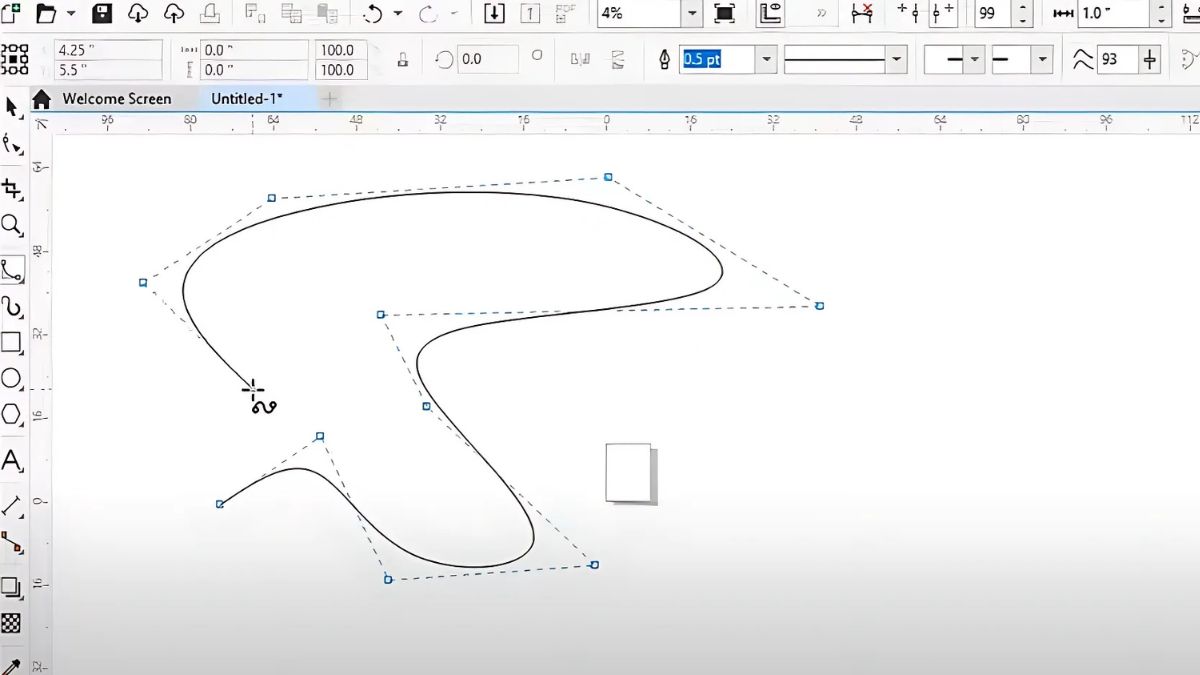Click the smoothing slider button
Viewport: 1200px width, 675px height.
point(1151,59)
